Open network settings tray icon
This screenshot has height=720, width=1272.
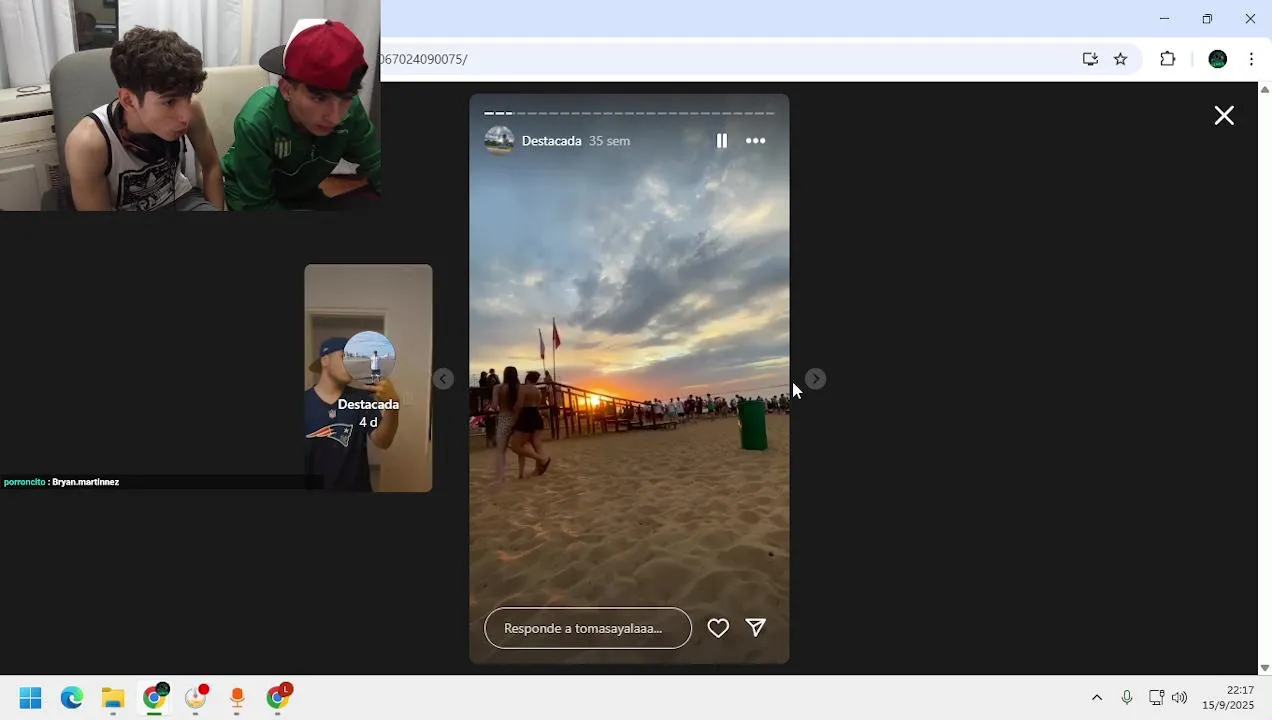coord(1156,698)
